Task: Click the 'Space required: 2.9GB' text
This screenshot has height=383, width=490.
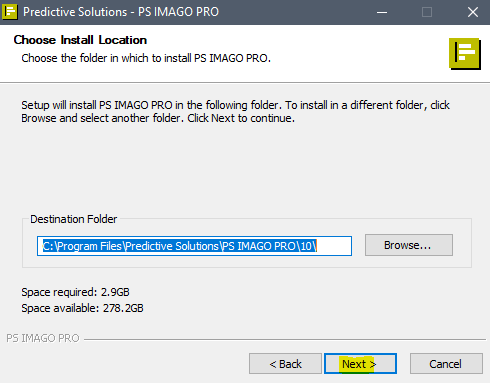Action: 75,292
